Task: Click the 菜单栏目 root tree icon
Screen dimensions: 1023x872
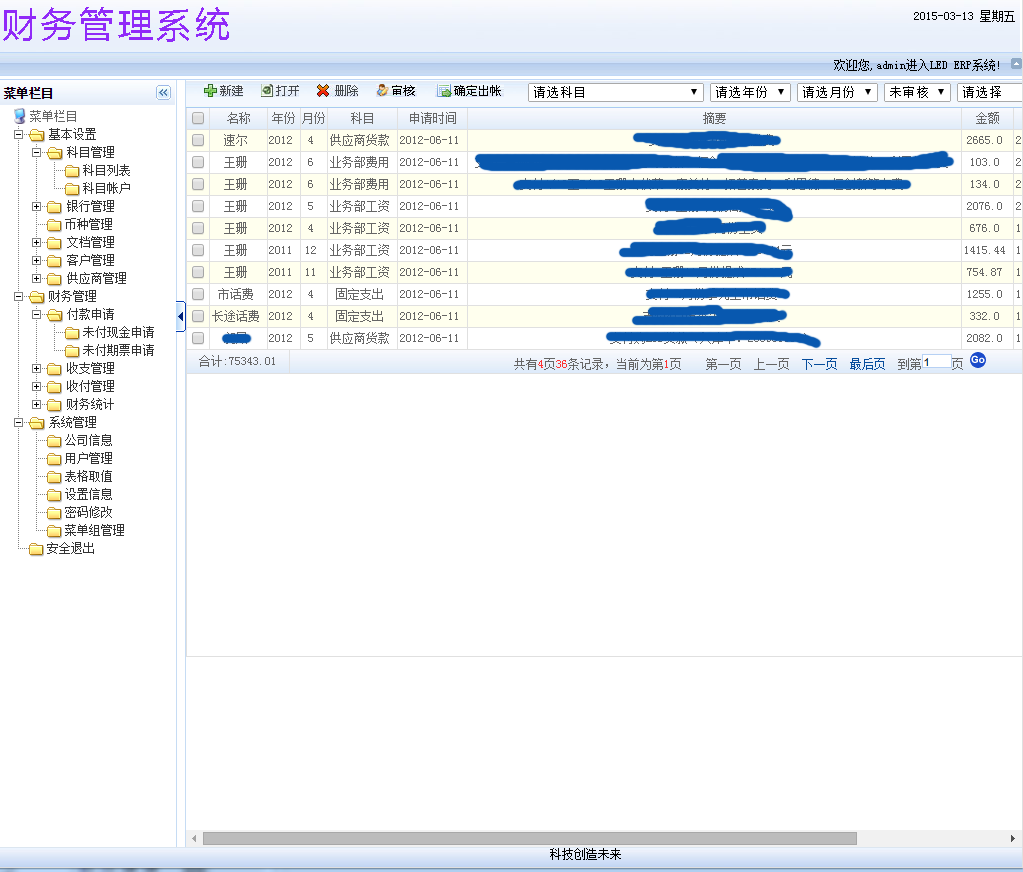Action: point(19,117)
